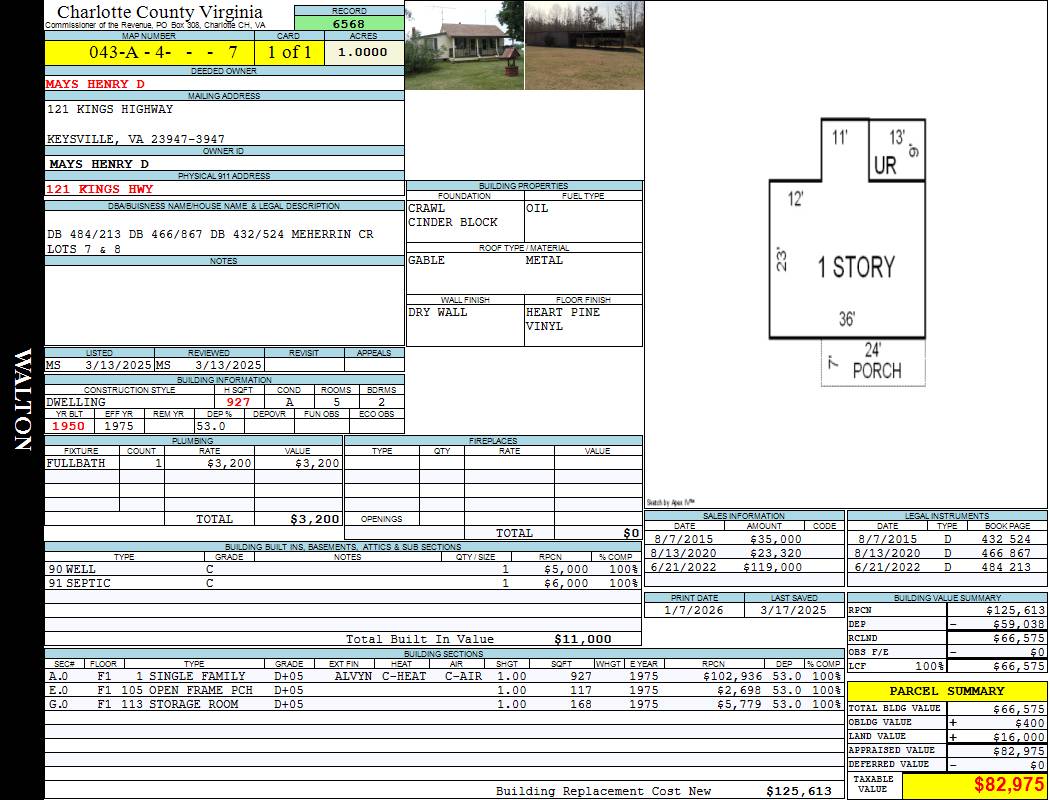Click the taxable value $82,975
1050x800 pixels.
(x=1009, y=785)
